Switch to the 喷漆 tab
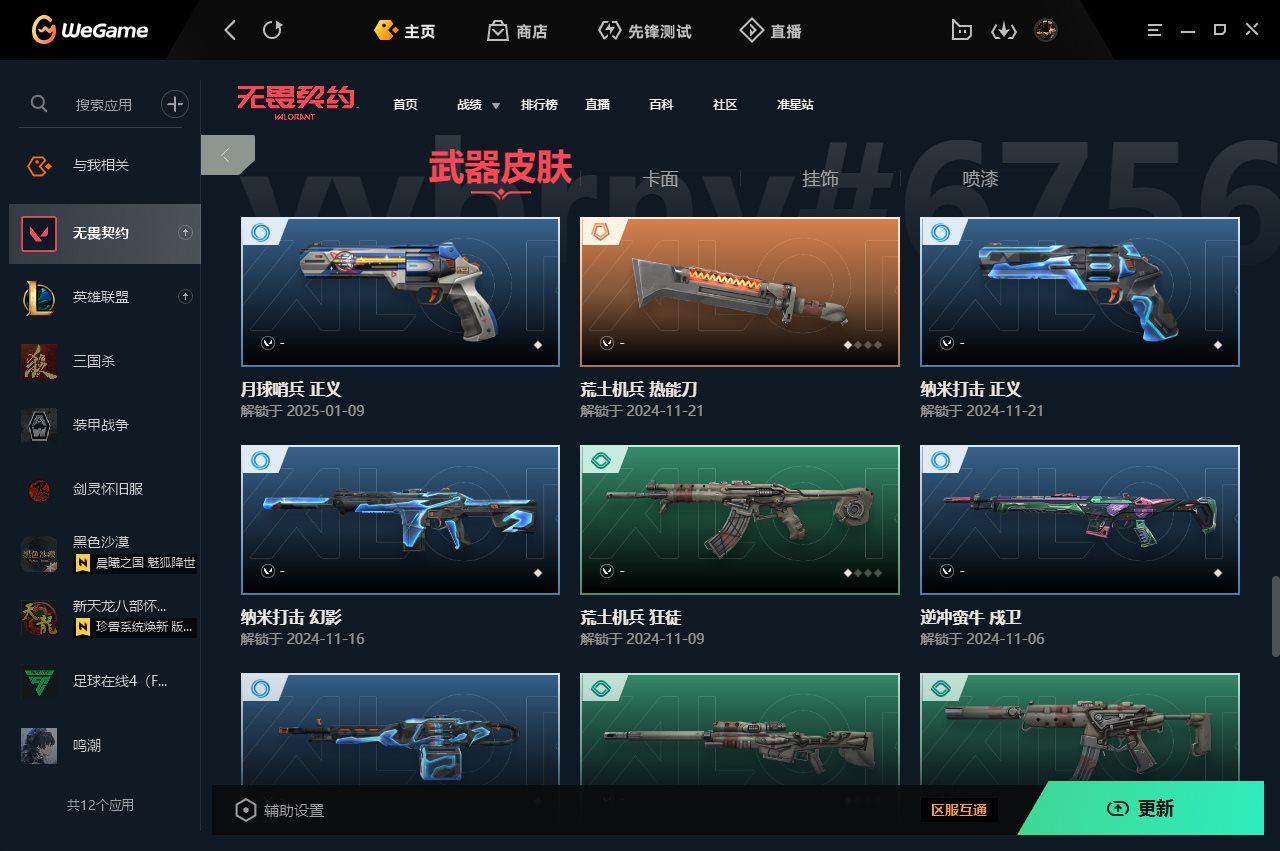 [980, 179]
